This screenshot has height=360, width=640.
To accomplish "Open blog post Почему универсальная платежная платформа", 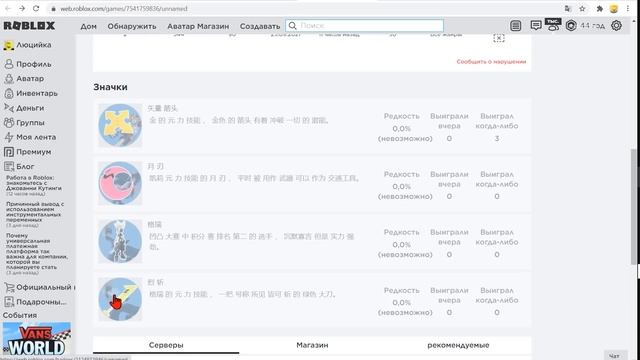I will (x=37, y=254).
